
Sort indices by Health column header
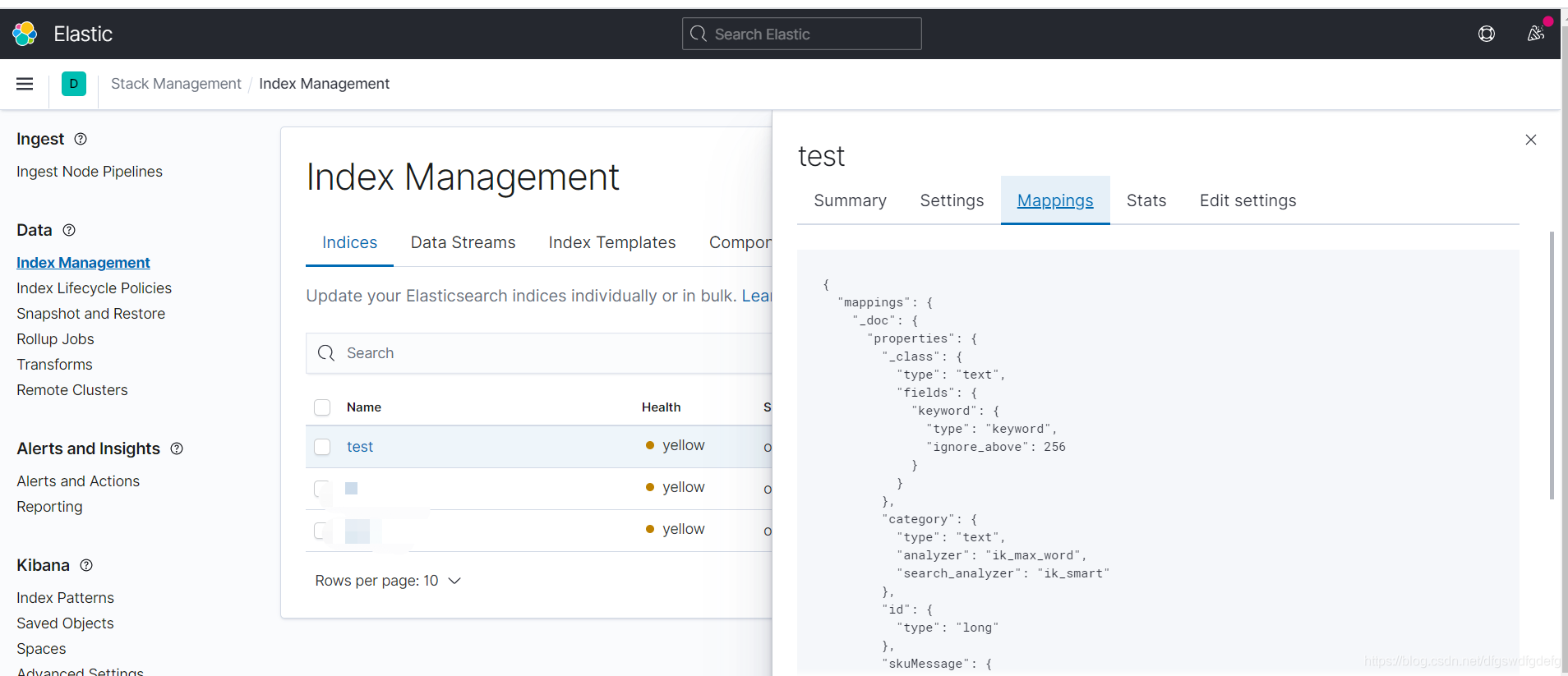[661, 407]
